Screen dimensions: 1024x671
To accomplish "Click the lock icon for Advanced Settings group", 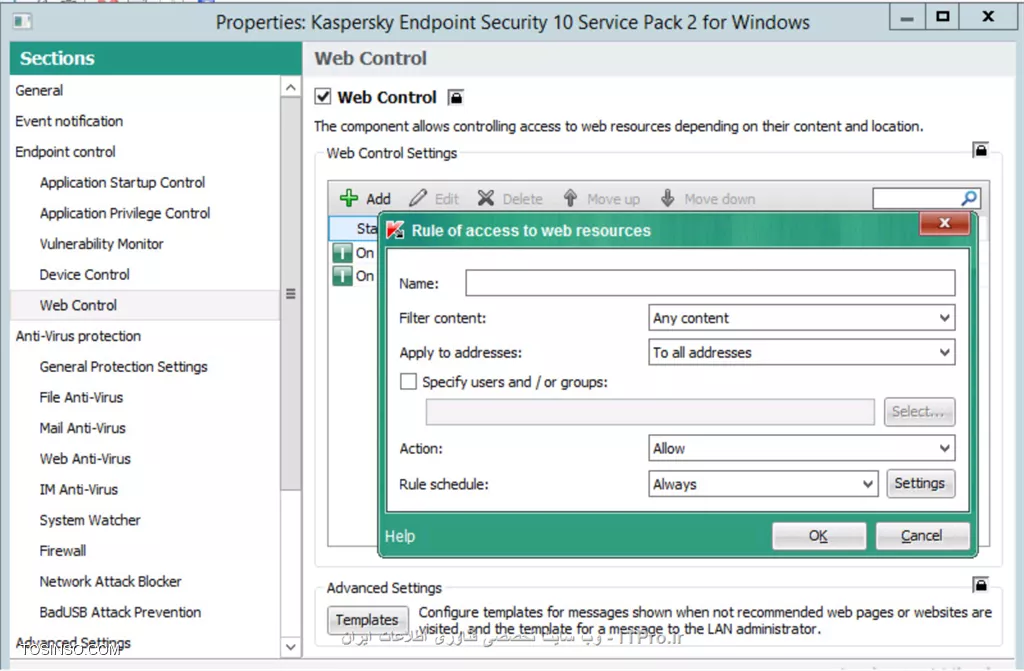I will pos(980,585).
